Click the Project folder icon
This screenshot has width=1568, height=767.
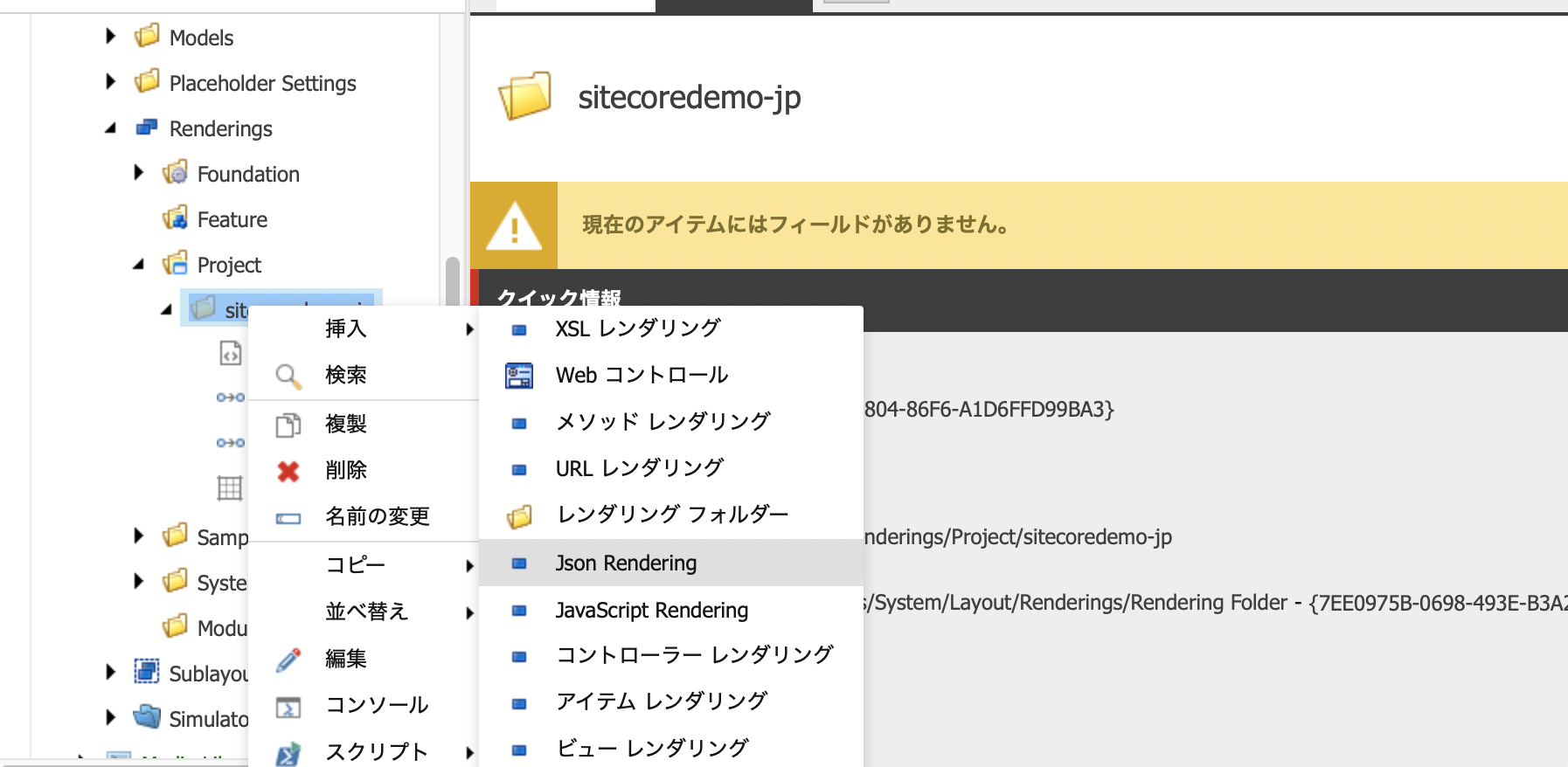click(x=175, y=264)
